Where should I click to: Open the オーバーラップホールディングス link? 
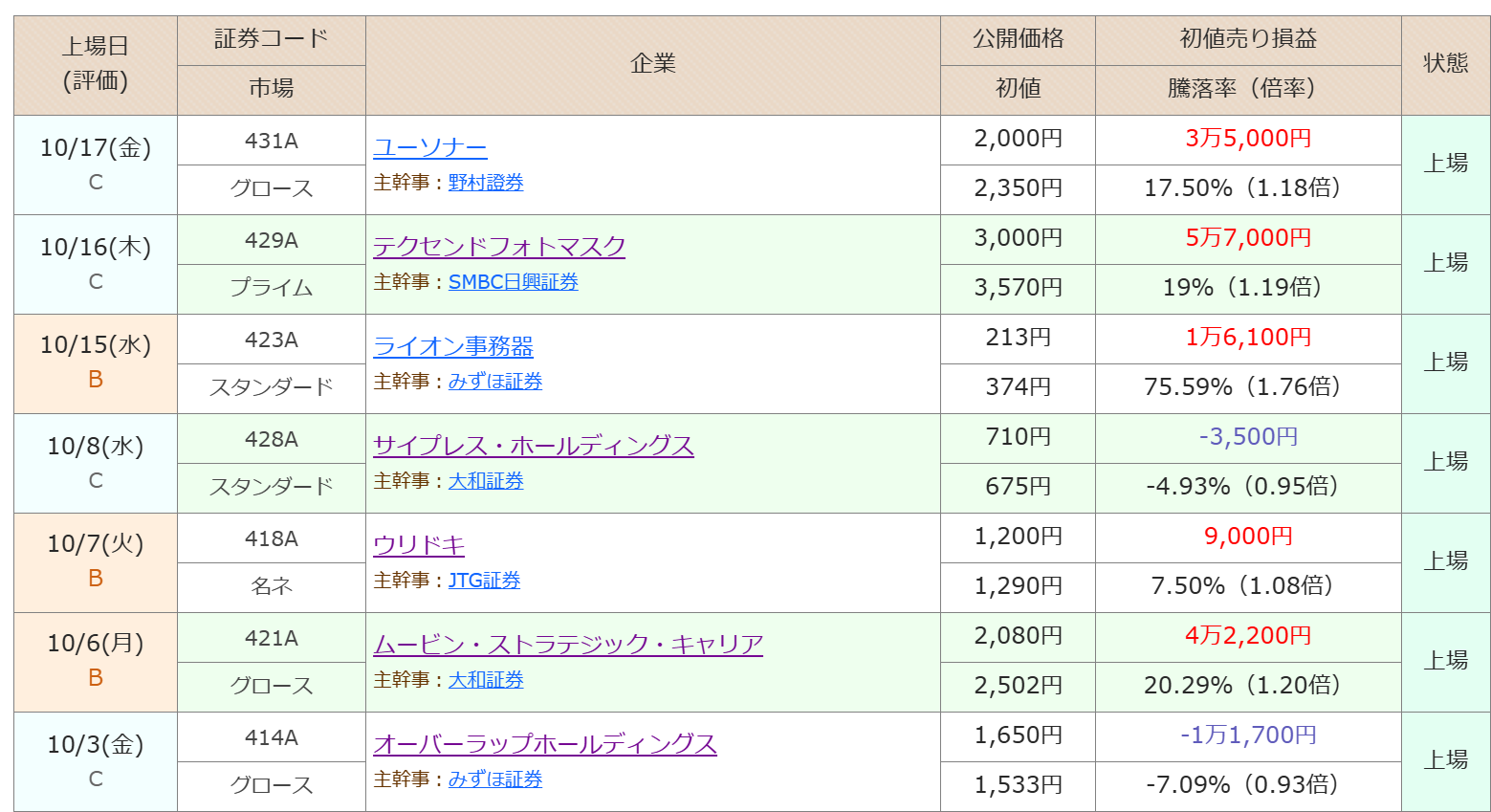point(544,744)
